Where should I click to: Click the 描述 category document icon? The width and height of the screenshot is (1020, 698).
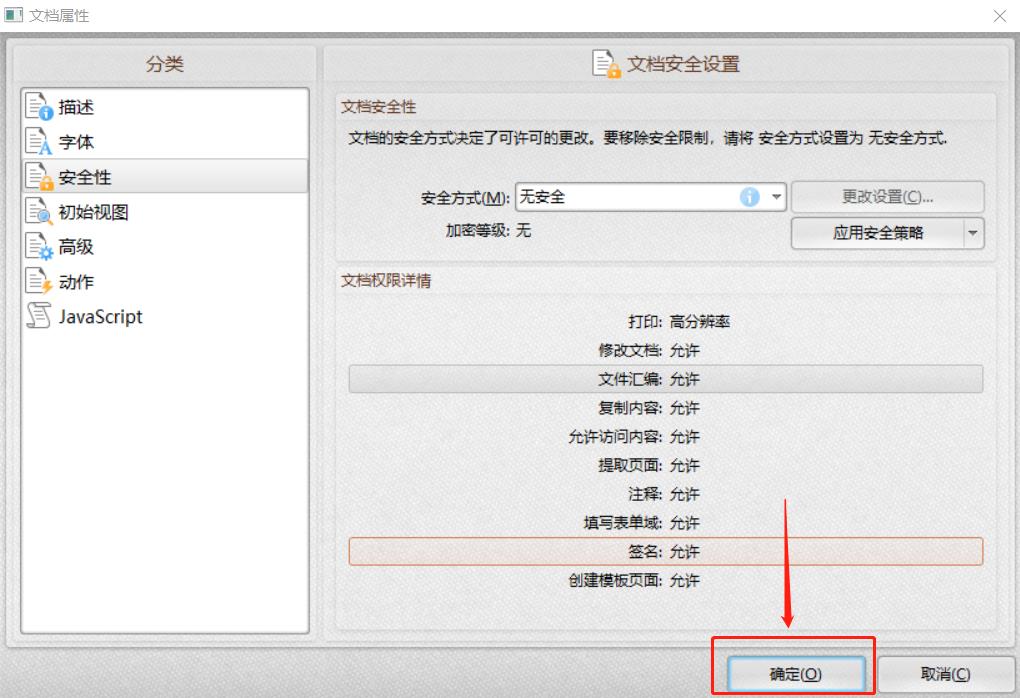(x=38, y=107)
